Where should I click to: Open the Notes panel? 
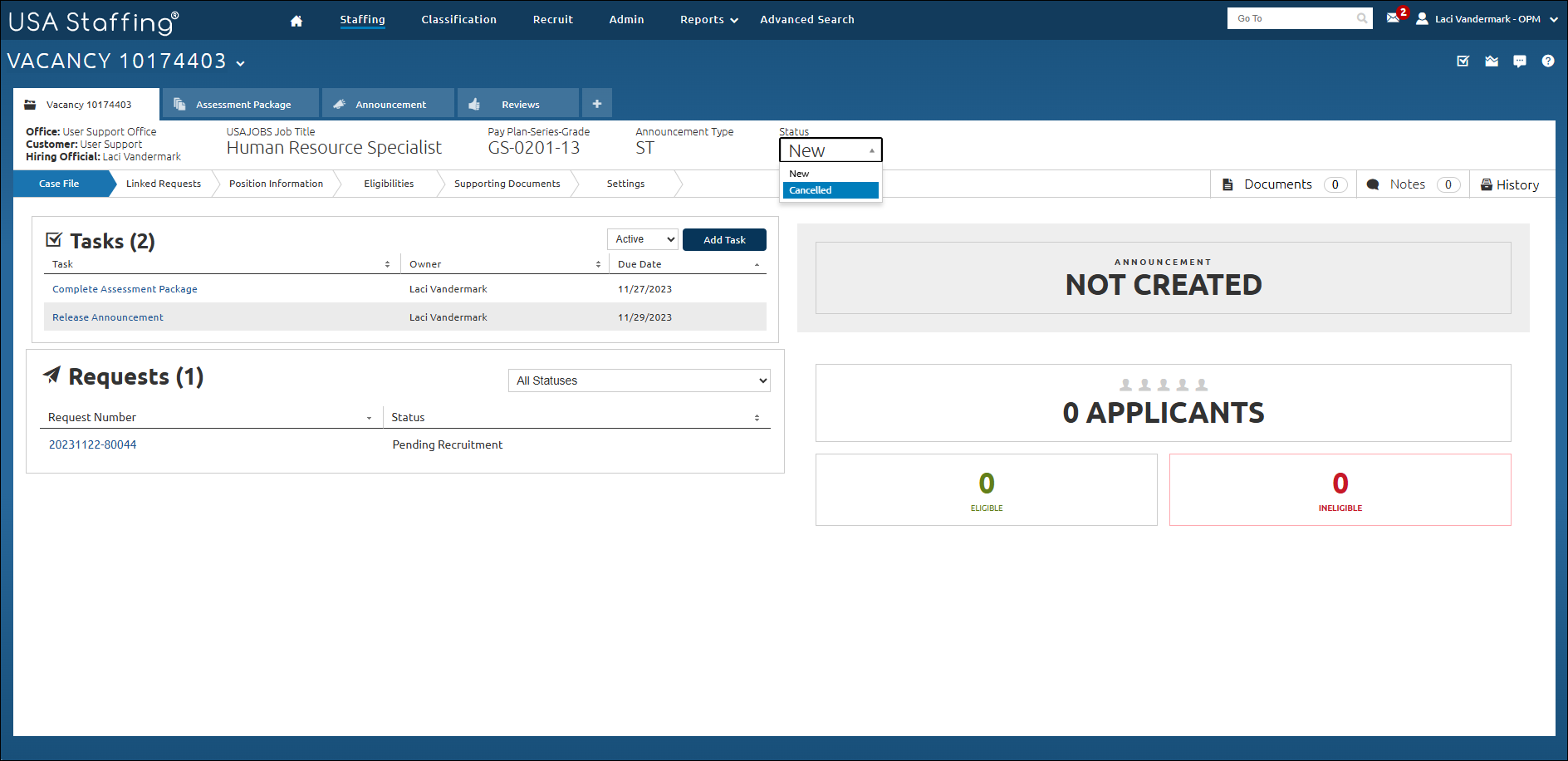pos(1413,184)
